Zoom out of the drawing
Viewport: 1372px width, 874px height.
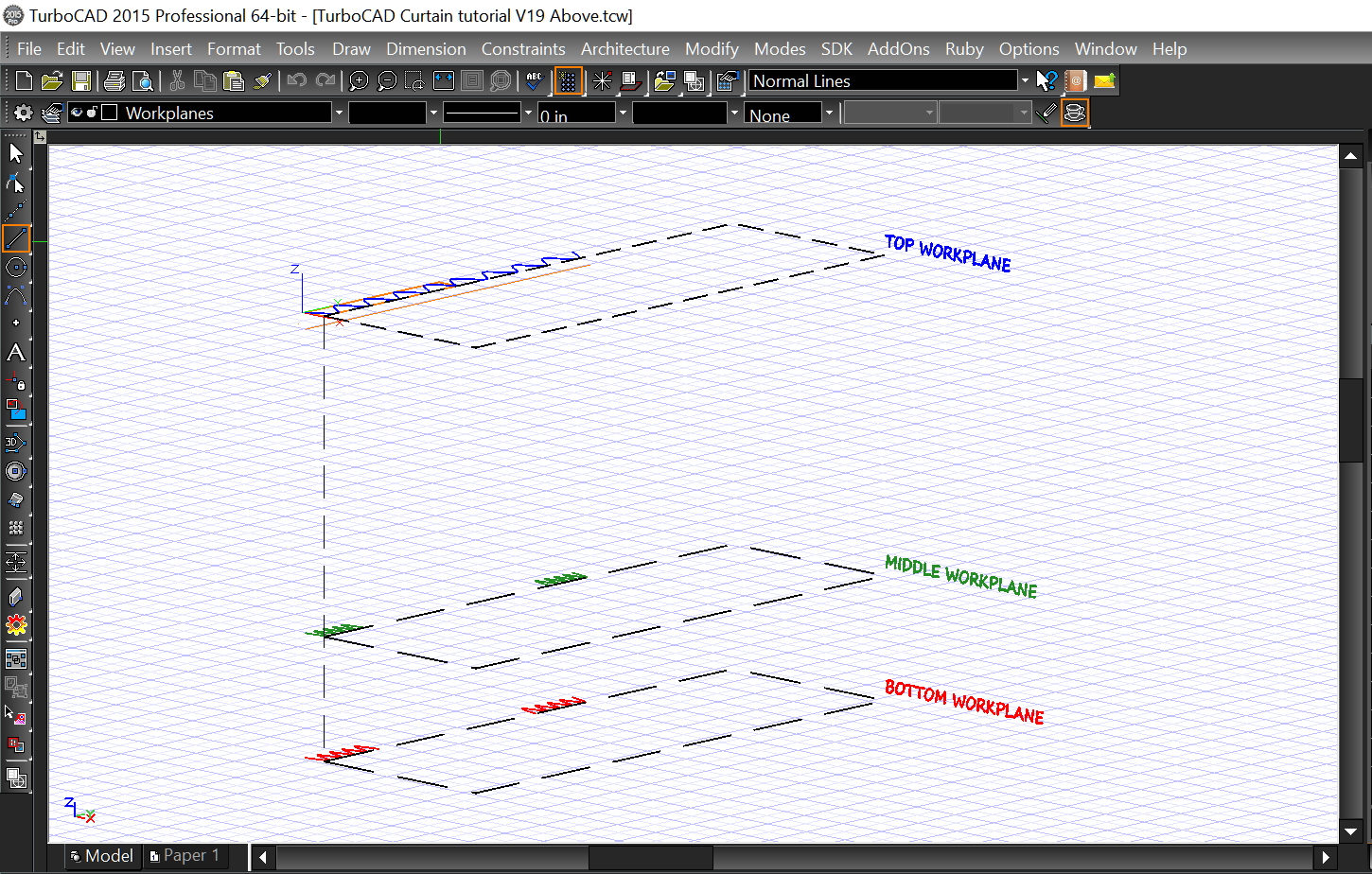click(x=387, y=81)
